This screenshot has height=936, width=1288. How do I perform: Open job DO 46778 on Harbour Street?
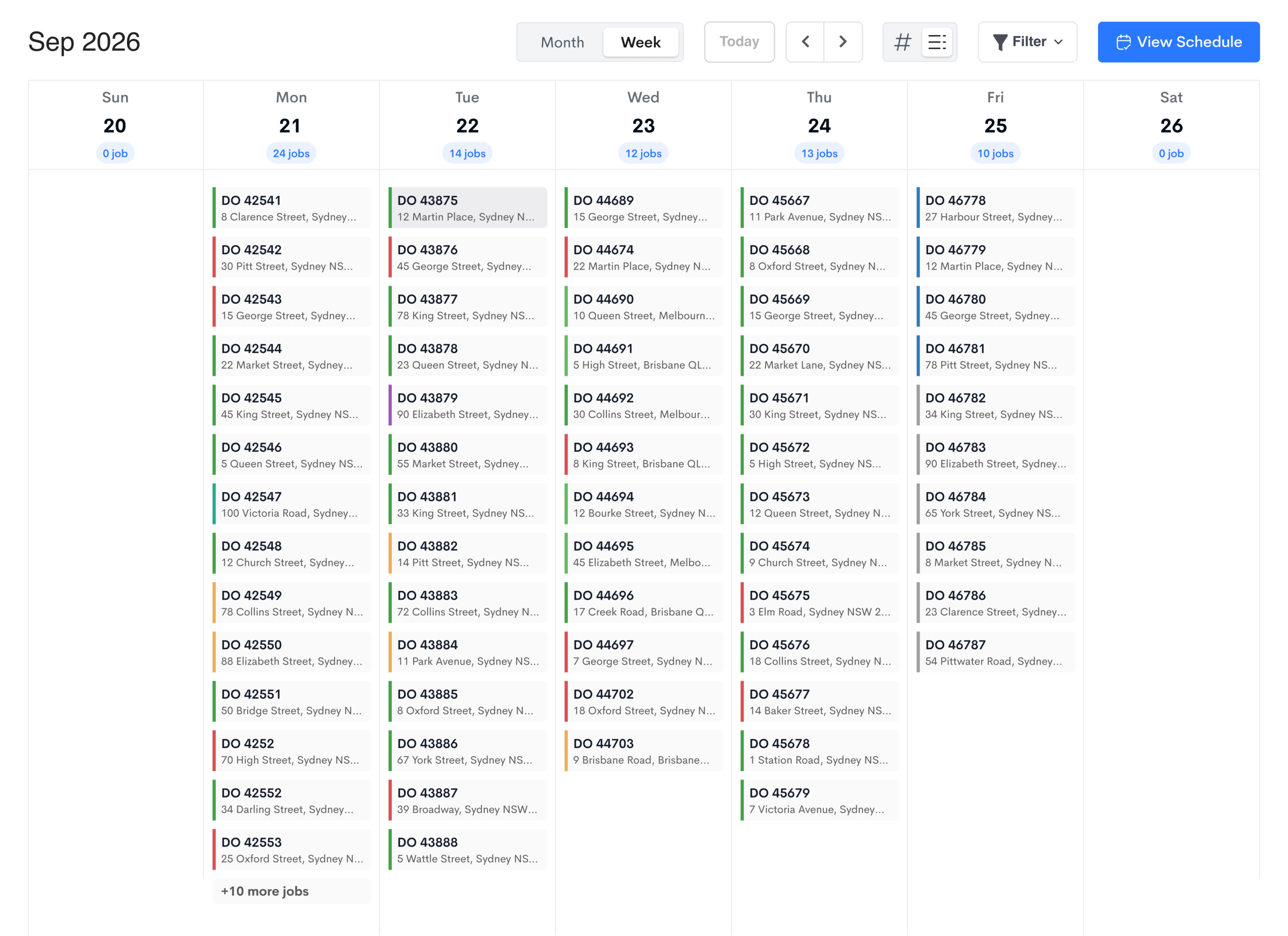coord(996,208)
